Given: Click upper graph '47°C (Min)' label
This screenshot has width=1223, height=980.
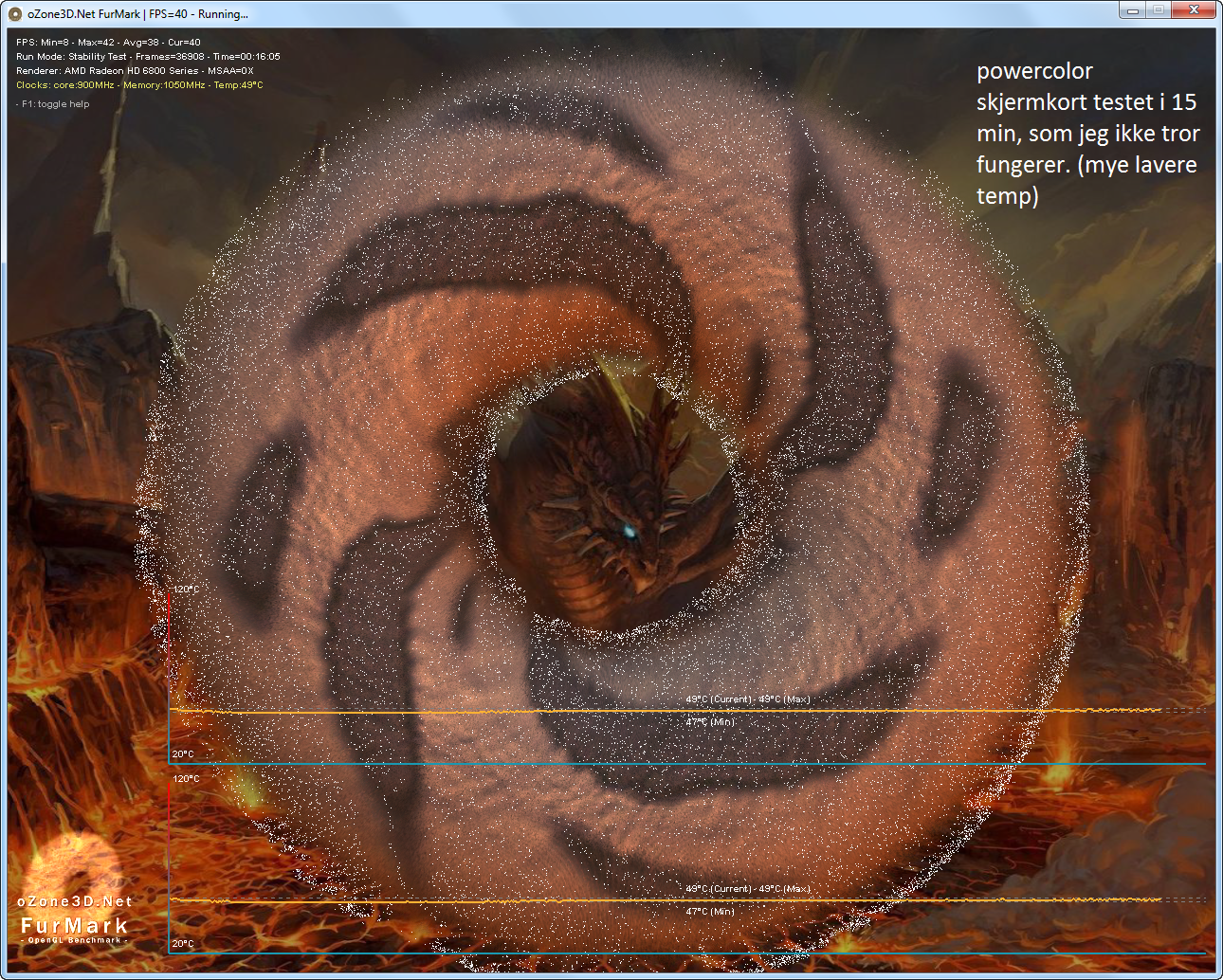Looking at the screenshot, I should (710, 722).
